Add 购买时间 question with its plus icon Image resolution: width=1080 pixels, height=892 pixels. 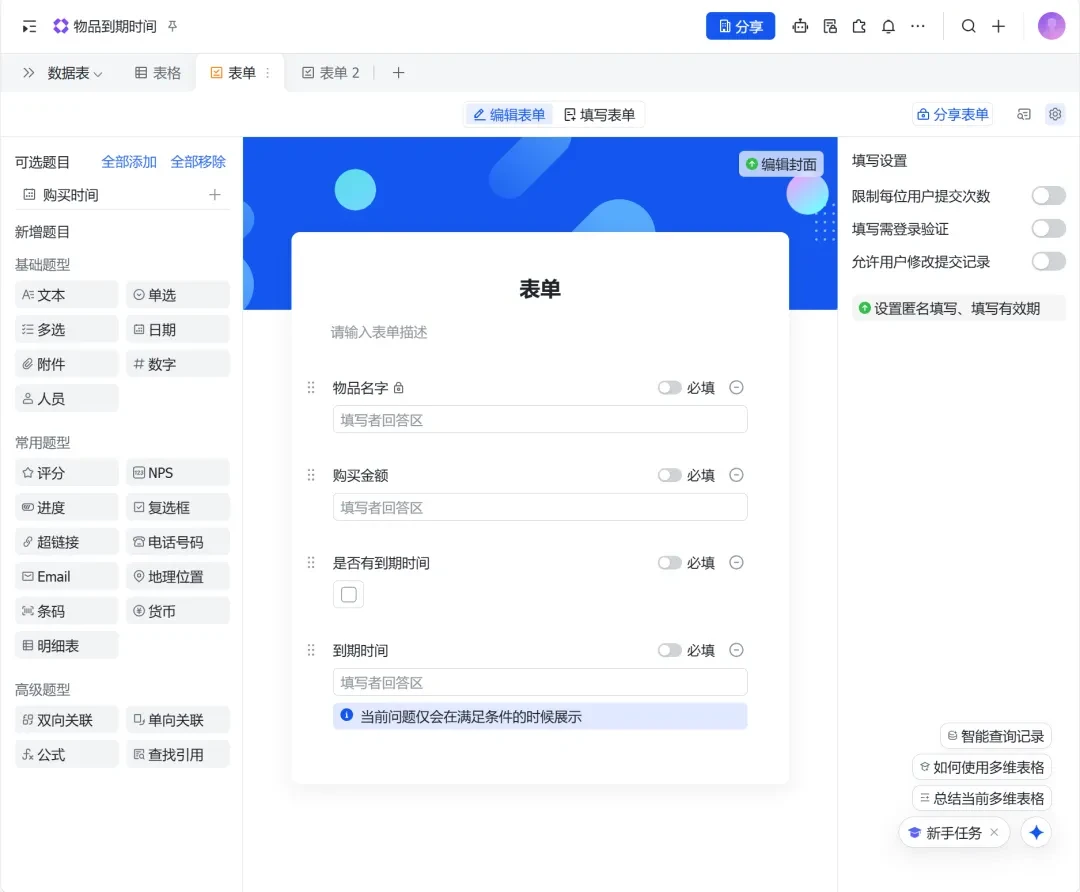point(215,195)
